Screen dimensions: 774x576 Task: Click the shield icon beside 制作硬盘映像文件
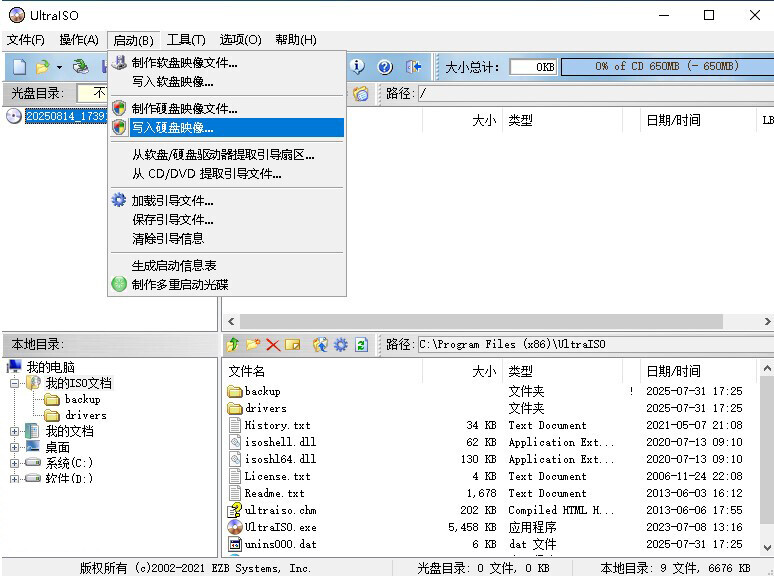[119, 108]
